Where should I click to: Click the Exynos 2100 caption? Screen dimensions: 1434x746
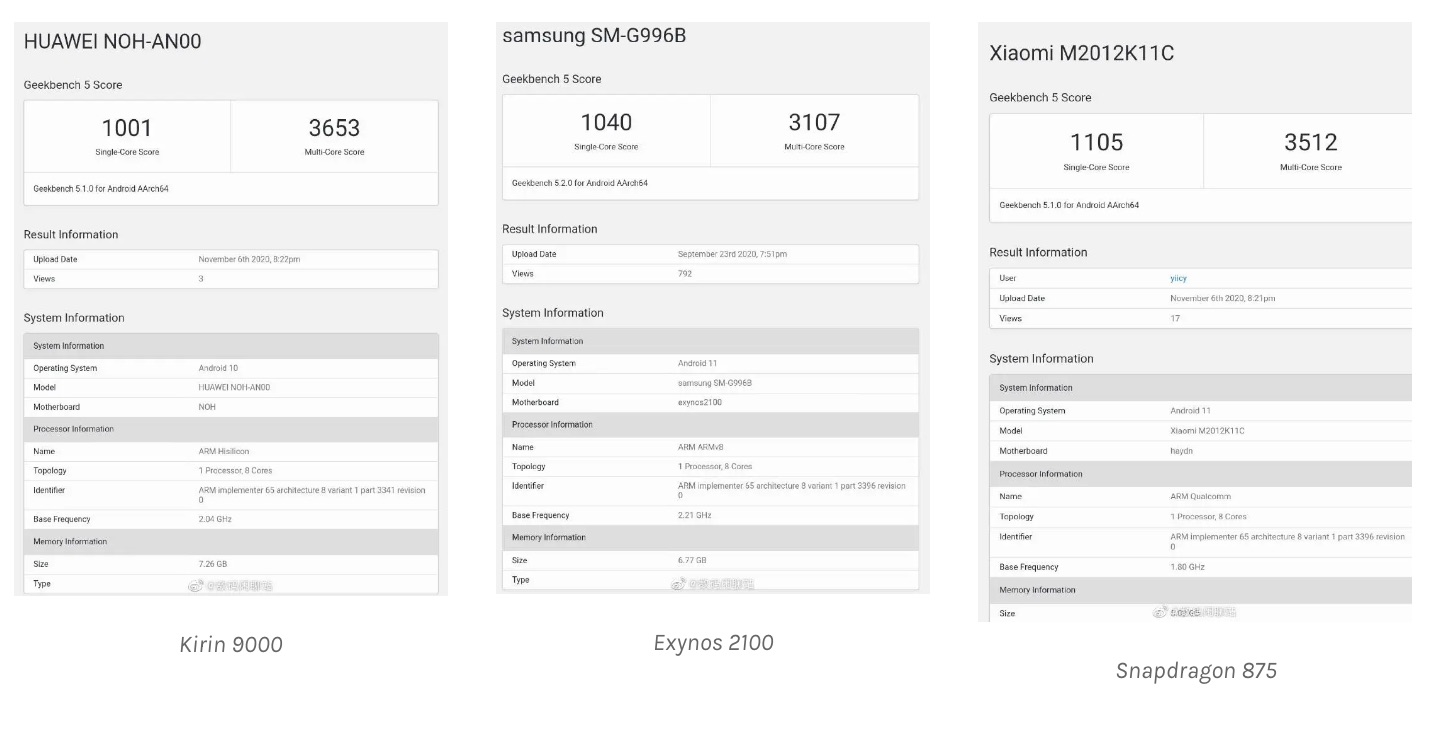point(713,643)
